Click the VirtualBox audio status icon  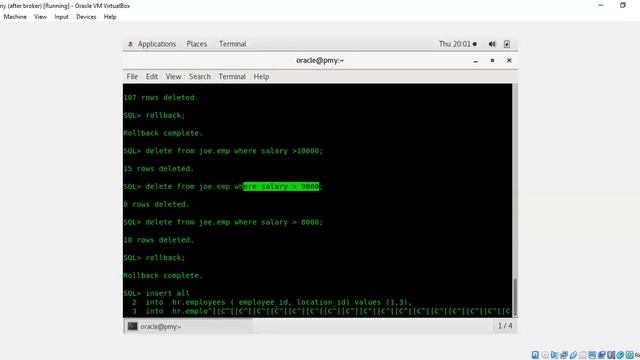click(x=554, y=355)
